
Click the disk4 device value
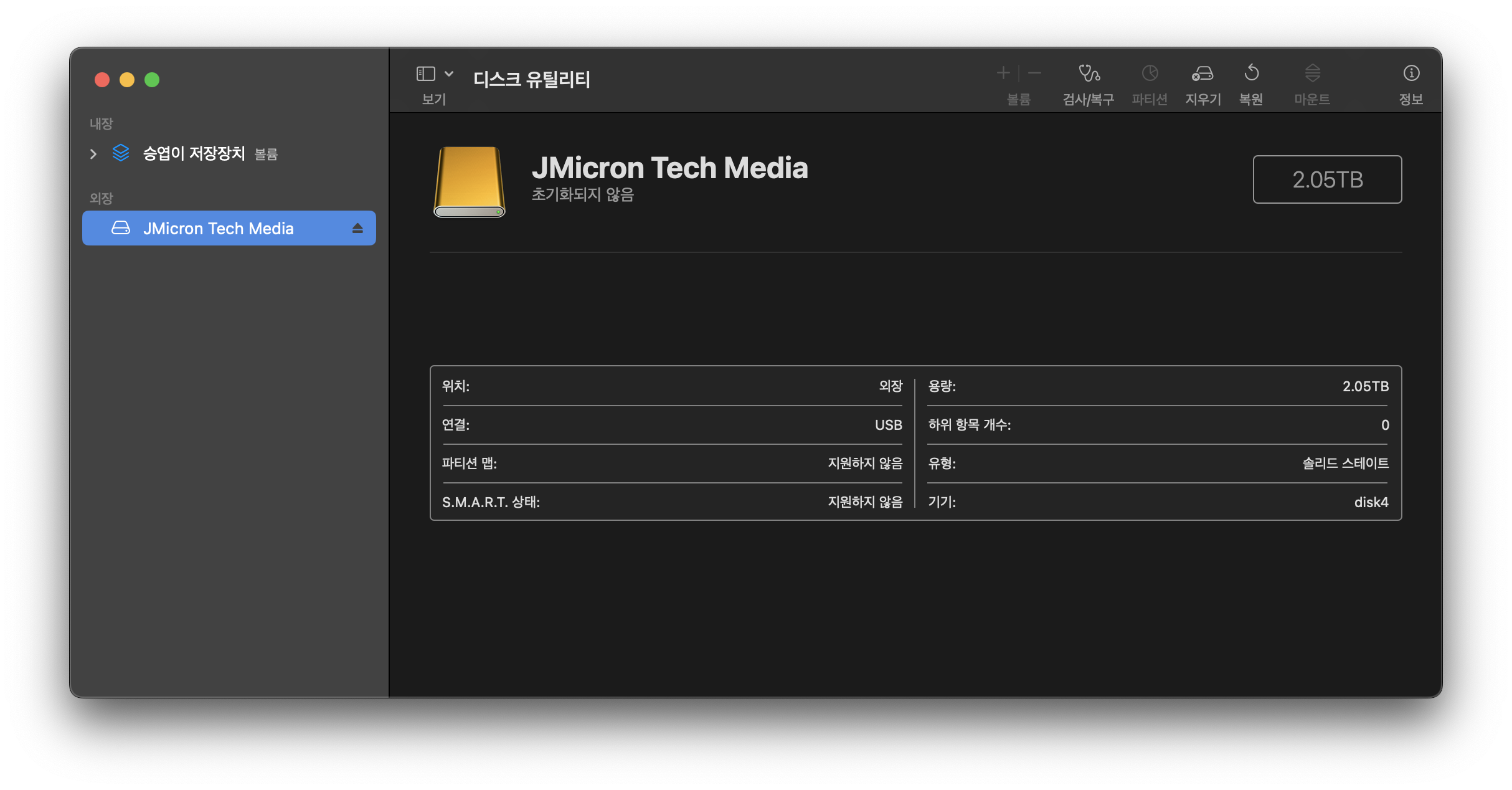(x=1371, y=502)
